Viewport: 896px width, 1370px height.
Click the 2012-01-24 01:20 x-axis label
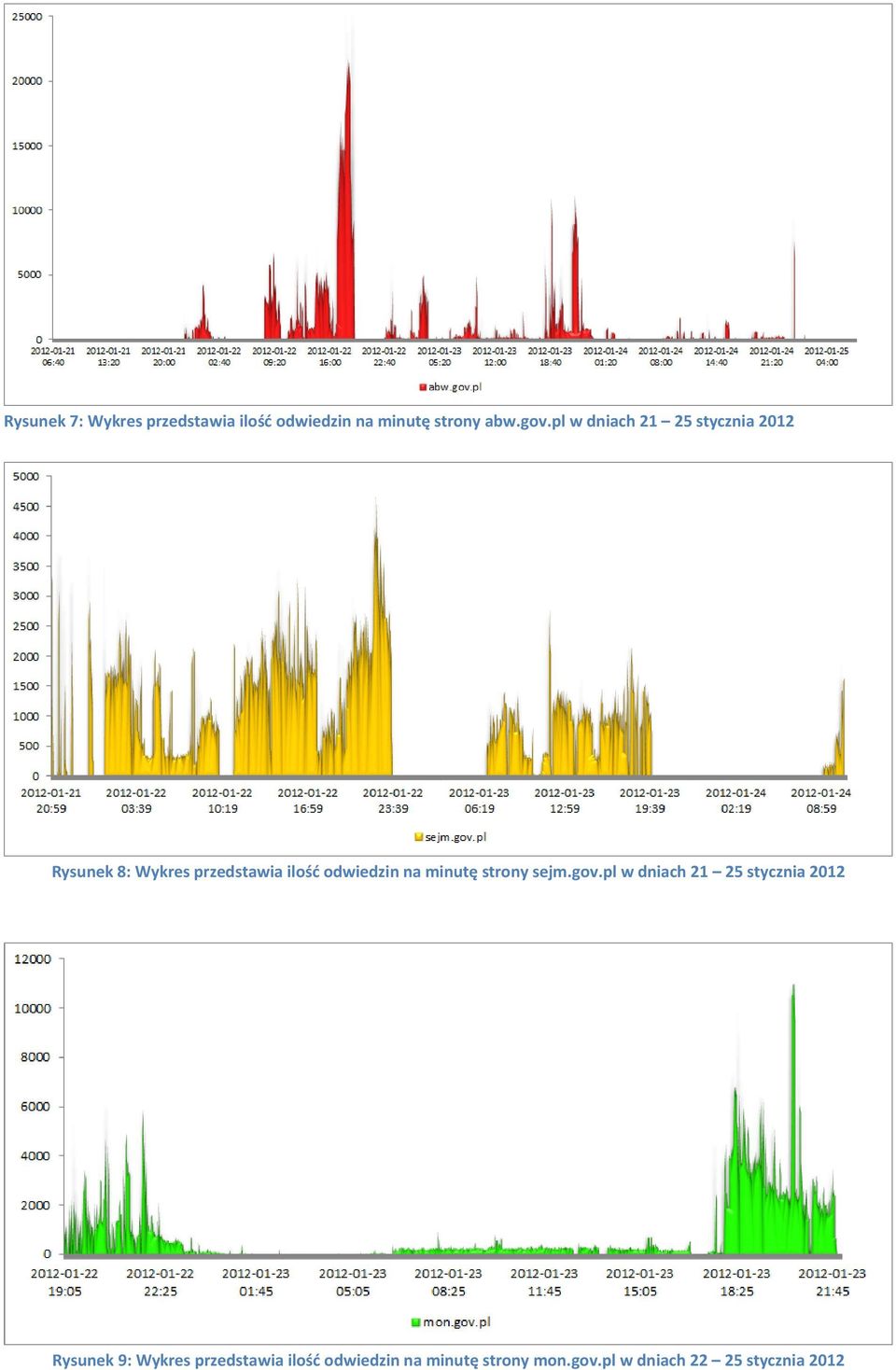click(606, 356)
